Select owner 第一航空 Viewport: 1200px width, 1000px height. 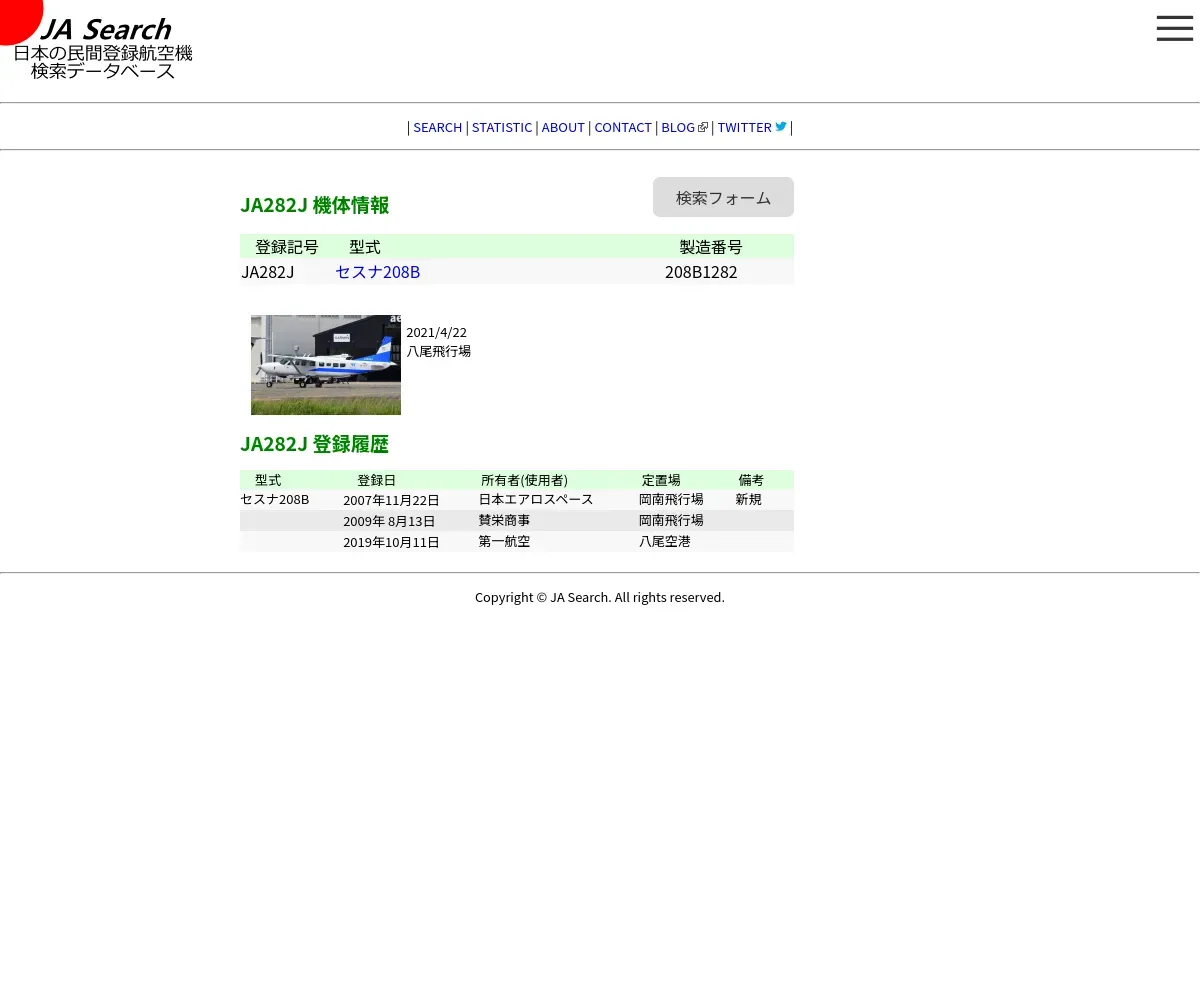coord(504,541)
